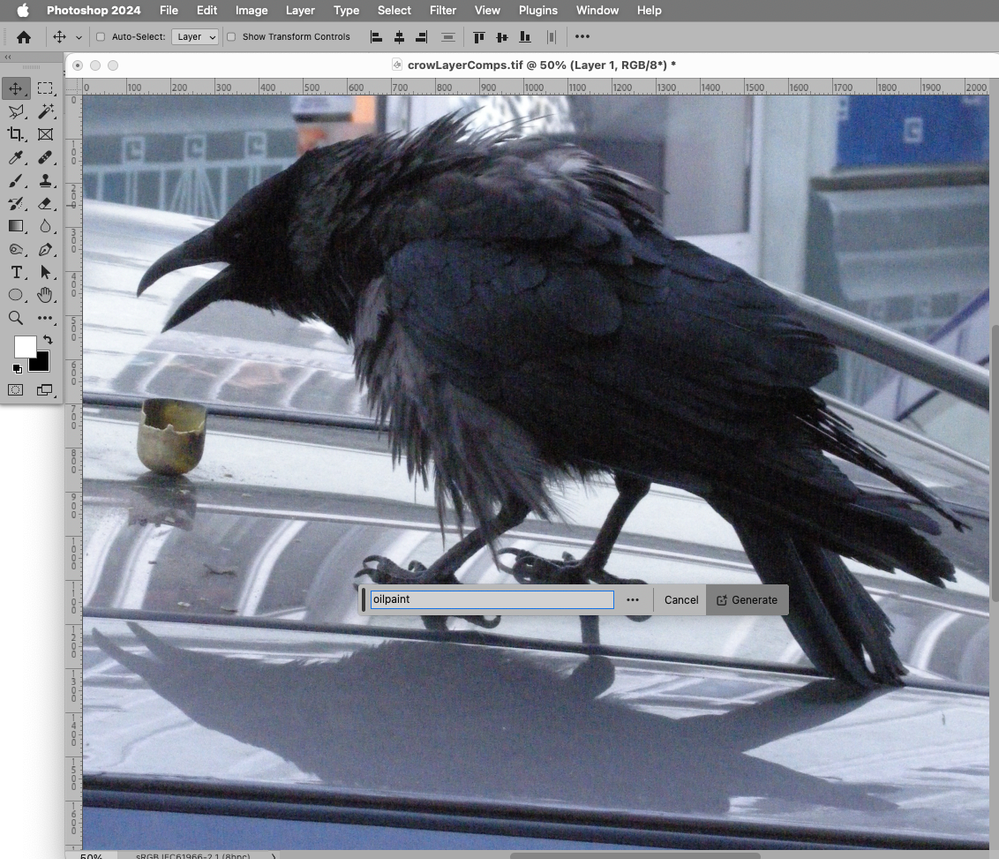
Task: Swap foreground and background colors
Action: [x=48, y=340]
